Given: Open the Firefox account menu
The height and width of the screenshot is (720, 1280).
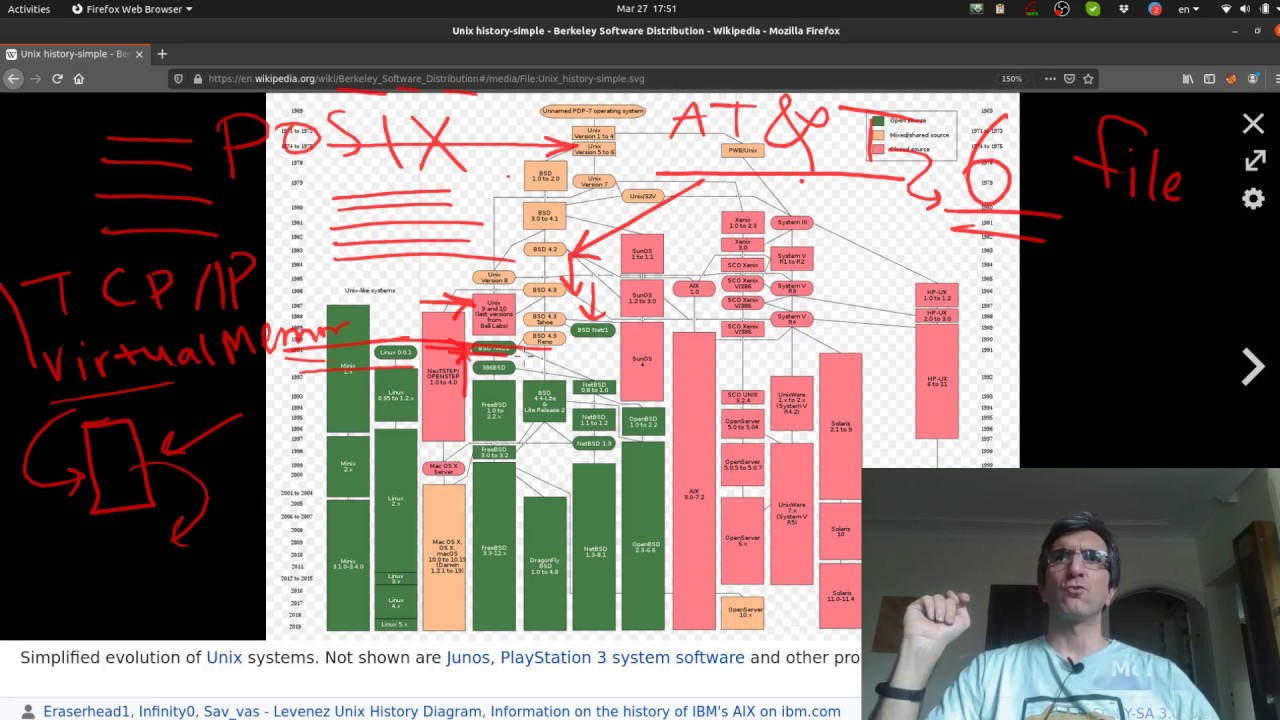Looking at the screenshot, I should click(x=1251, y=79).
